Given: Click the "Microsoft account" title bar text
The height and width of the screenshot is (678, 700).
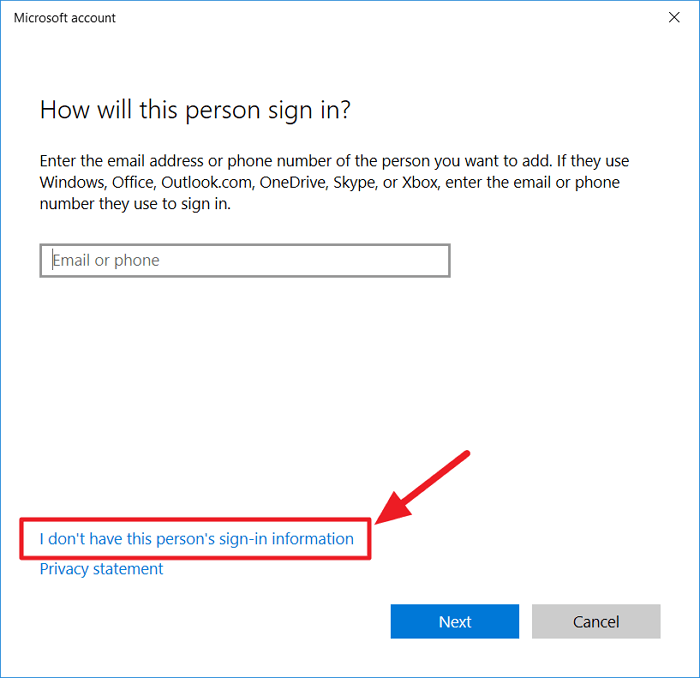Looking at the screenshot, I should click(65, 17).
